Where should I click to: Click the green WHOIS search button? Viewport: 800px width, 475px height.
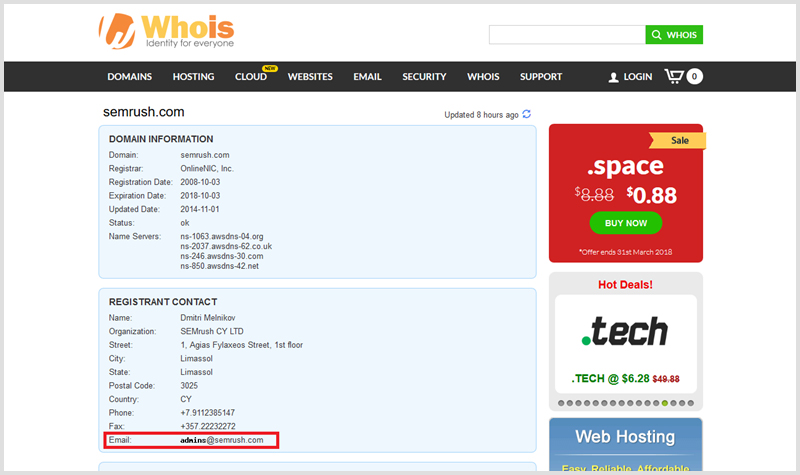pyautogui.click(x=674, y=35)
